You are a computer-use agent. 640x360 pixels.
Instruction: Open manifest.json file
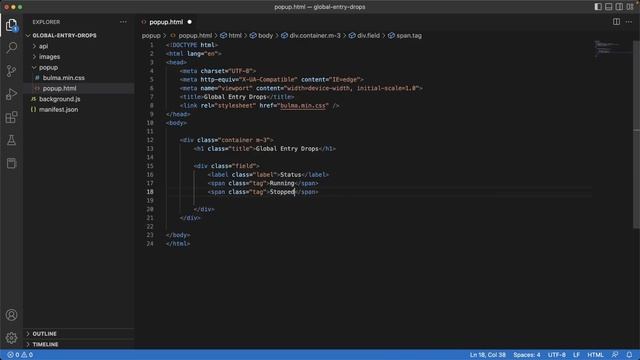pyautogui.click(x=58, y=109)
